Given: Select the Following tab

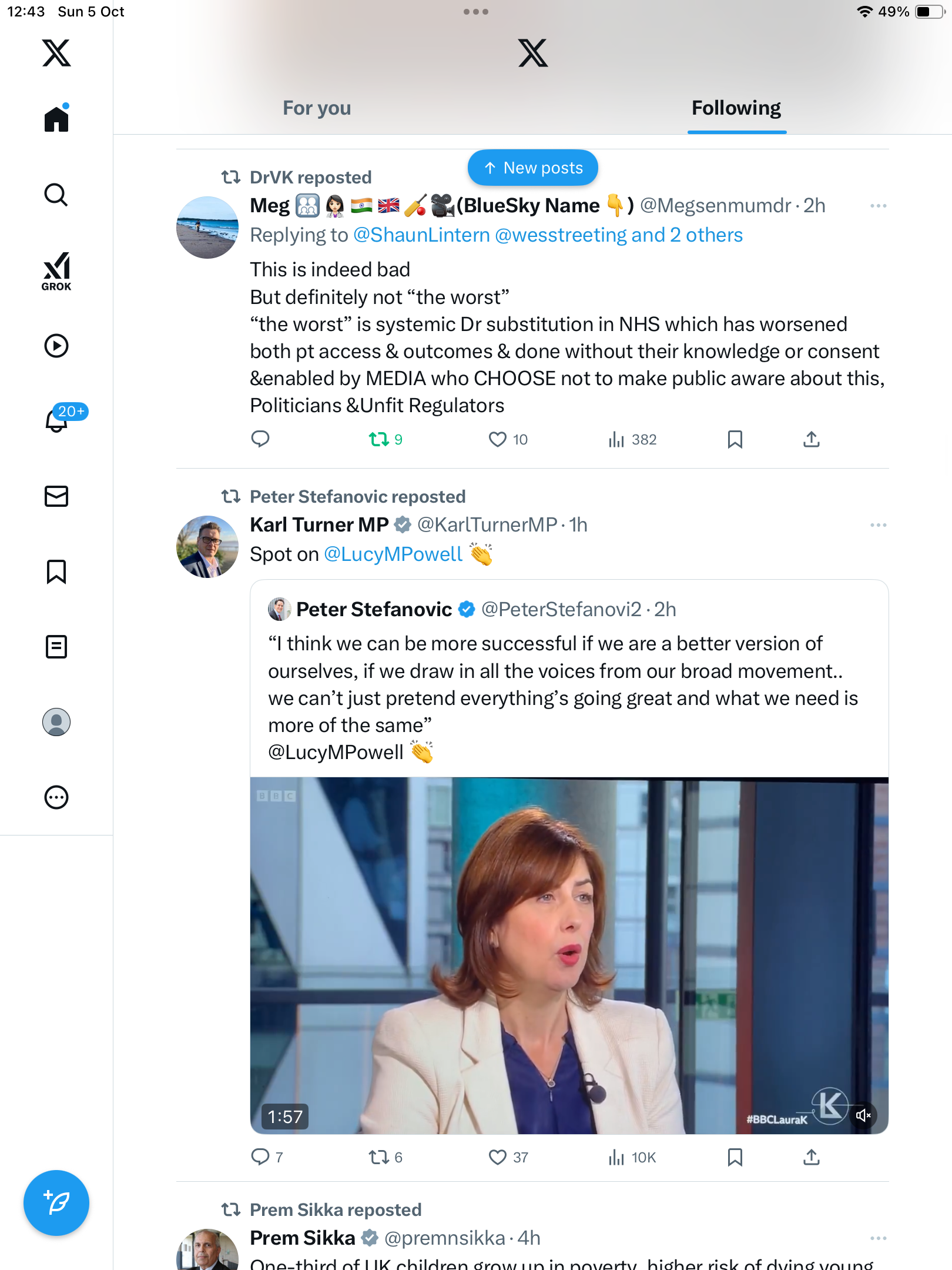Looking at the screenshot, I should coord(736,108).
